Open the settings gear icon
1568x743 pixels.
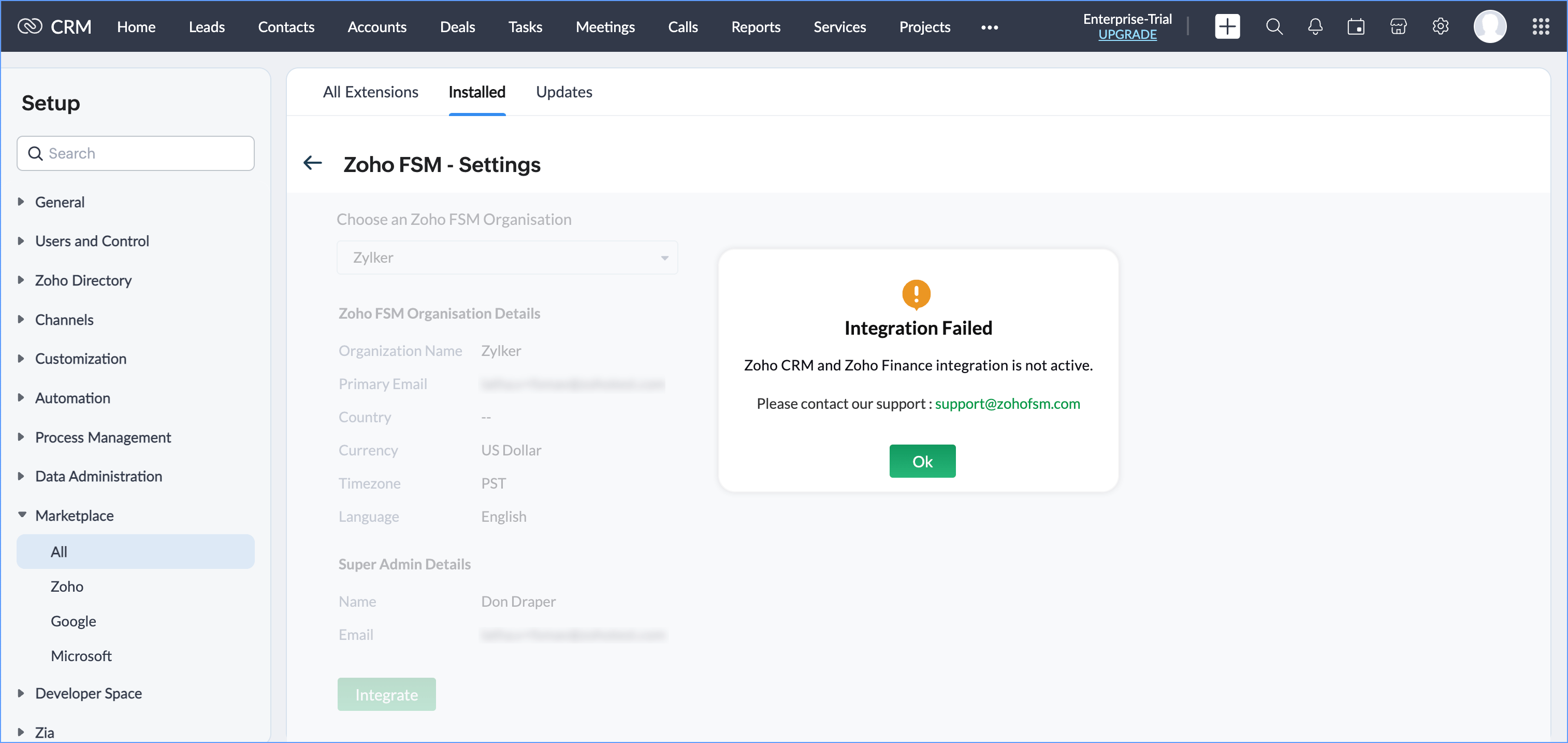(x=1440, y=27)
